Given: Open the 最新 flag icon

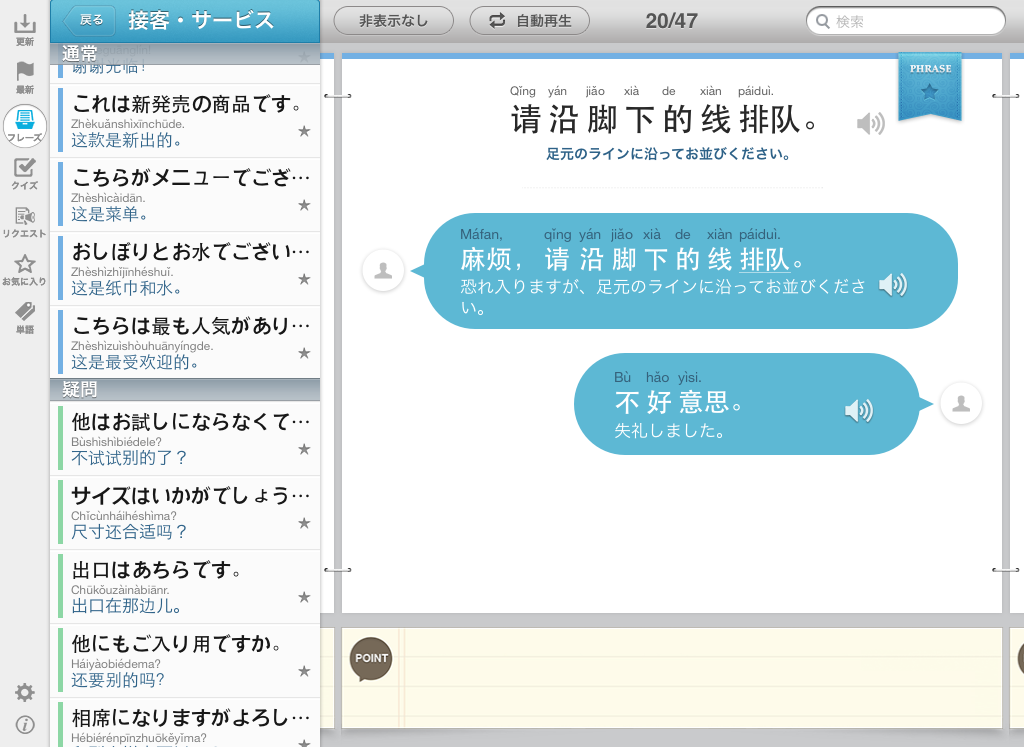Looking at the screenshot, I should tap(25, 77).
